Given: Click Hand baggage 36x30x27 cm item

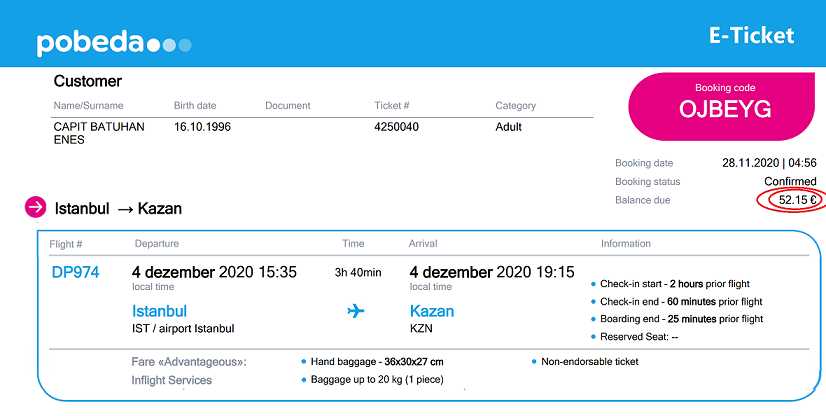Looking at the screenshot, I should pos(372,362).
